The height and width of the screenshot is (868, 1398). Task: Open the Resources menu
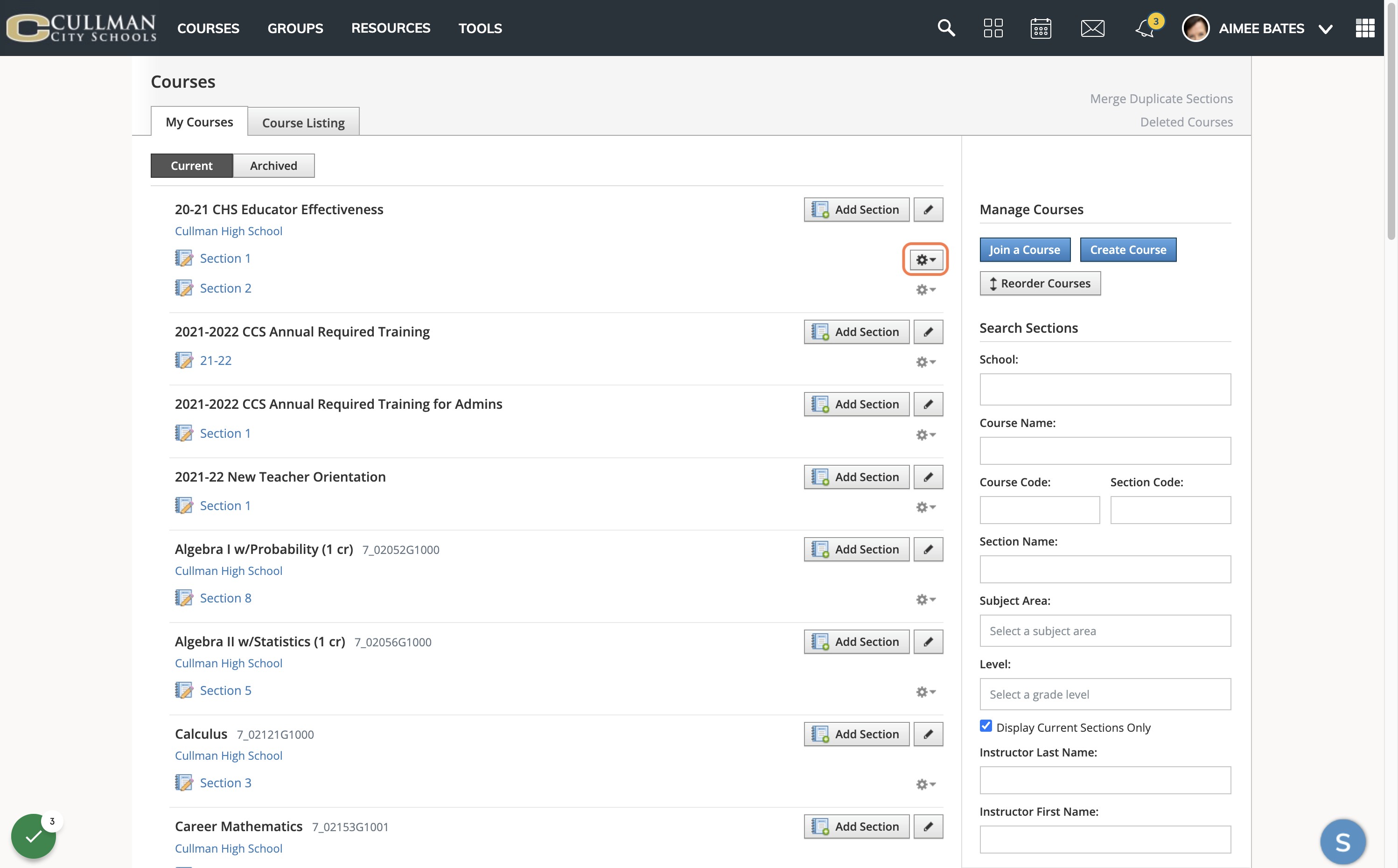coord(390,28)
